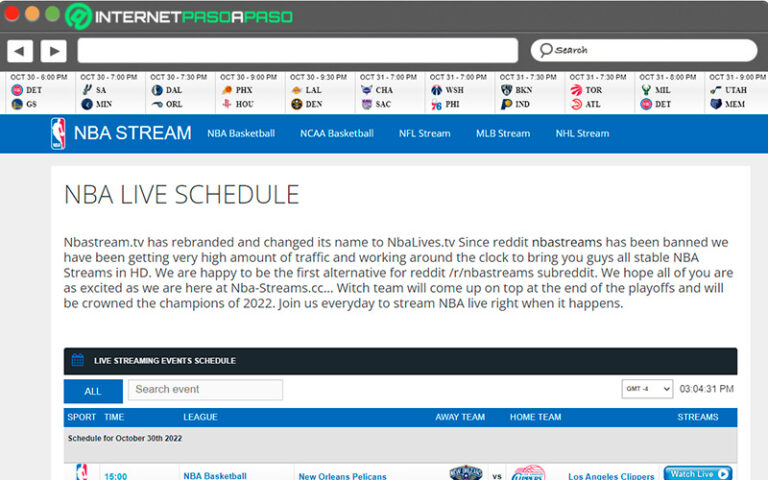The height and width of the screenshot is (480, 768).
Task: Click the Search event input field
Action: coord(205,389)
